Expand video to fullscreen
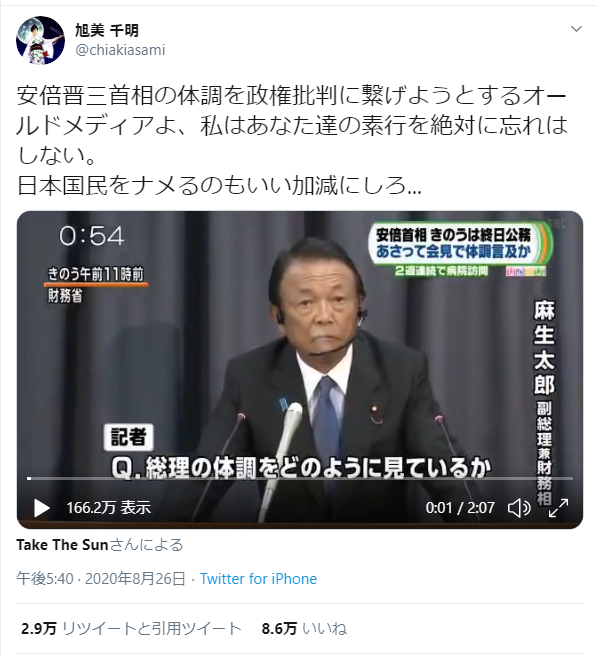 point(559,508)
